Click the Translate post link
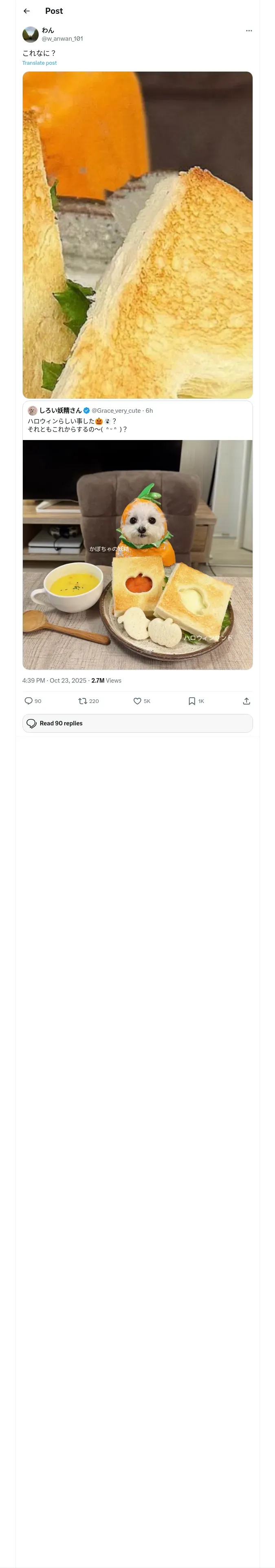The height and width of the screenshot is (1568, 275). [40, 63]
